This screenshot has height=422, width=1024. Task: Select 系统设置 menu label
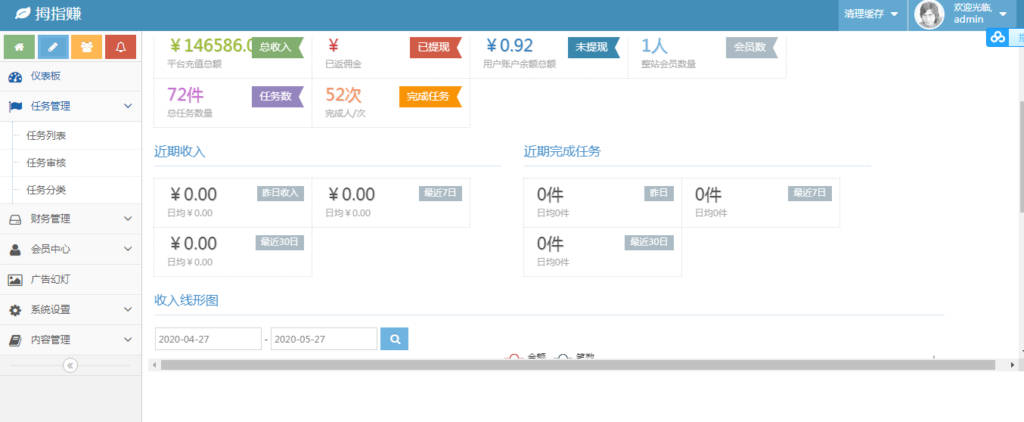click(x=50, y=310)
